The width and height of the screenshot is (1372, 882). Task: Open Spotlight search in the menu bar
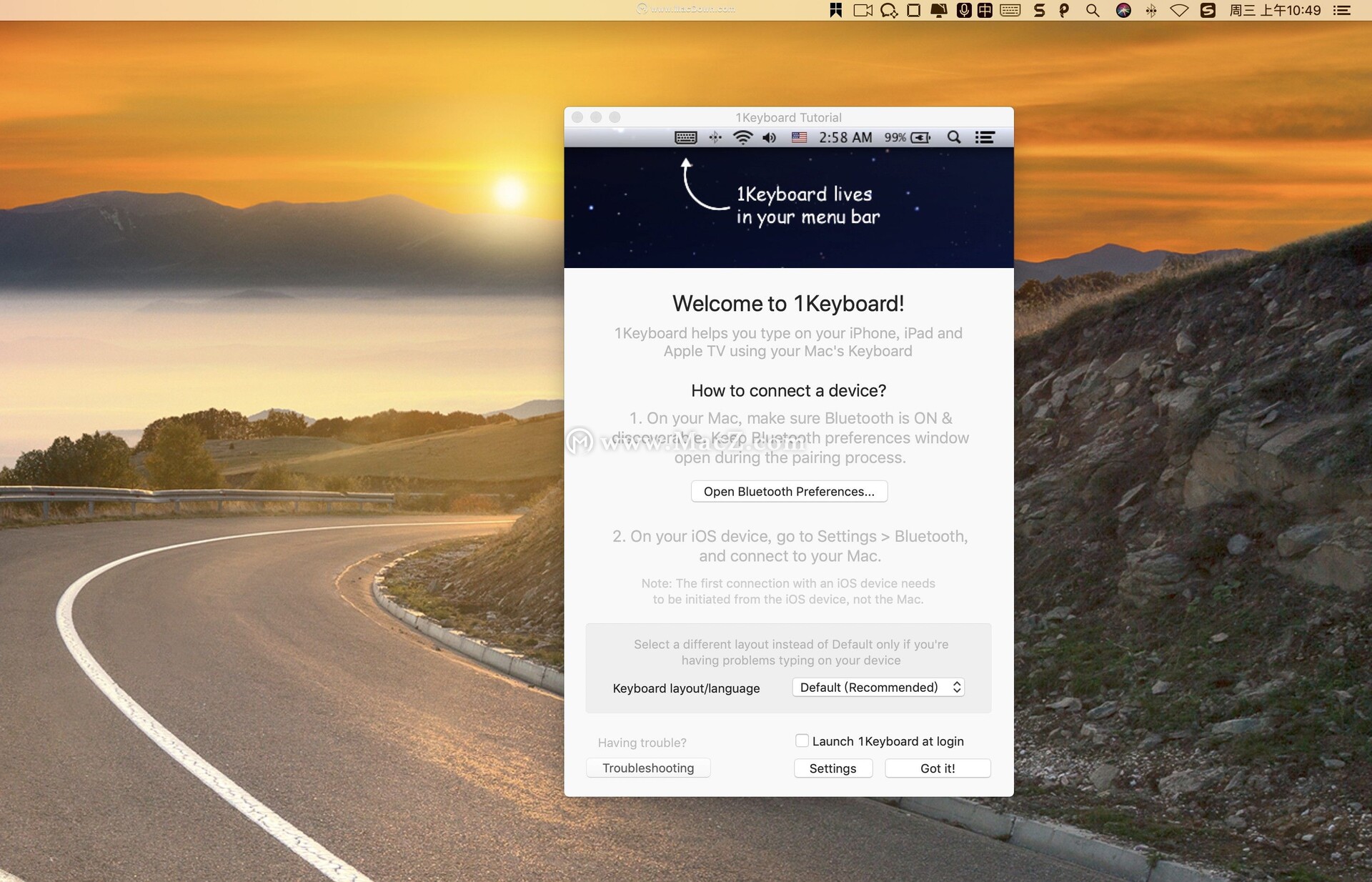tap(1092, 10)
